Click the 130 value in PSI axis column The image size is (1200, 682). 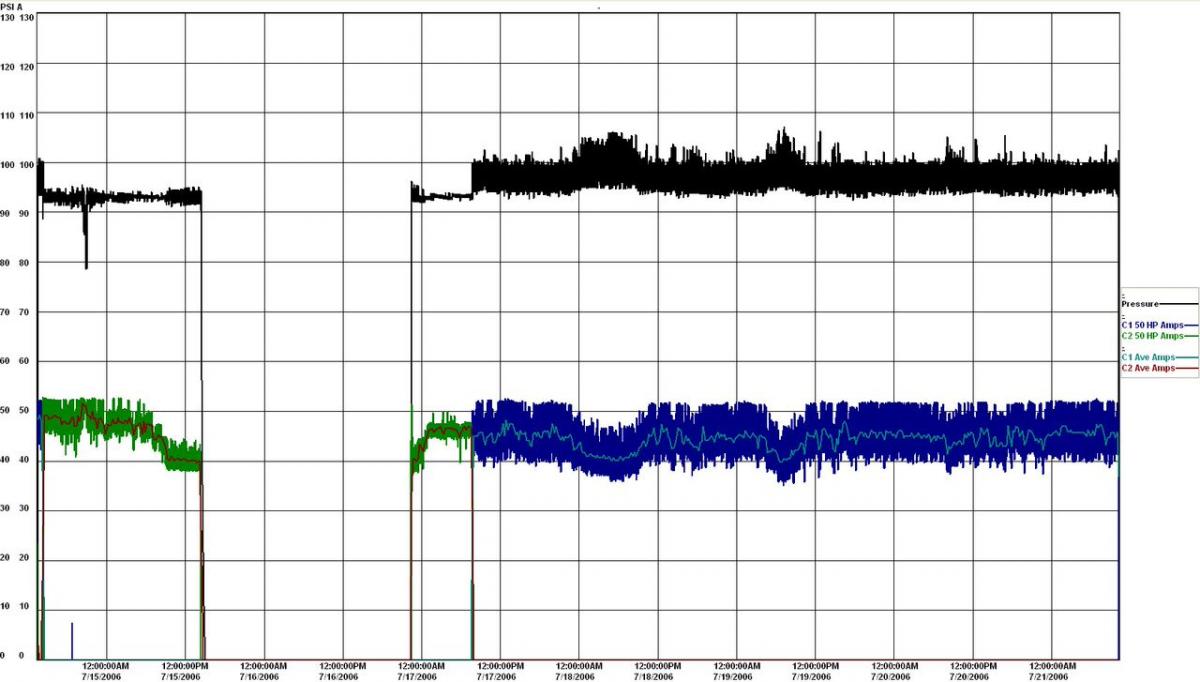coord(7,18)
